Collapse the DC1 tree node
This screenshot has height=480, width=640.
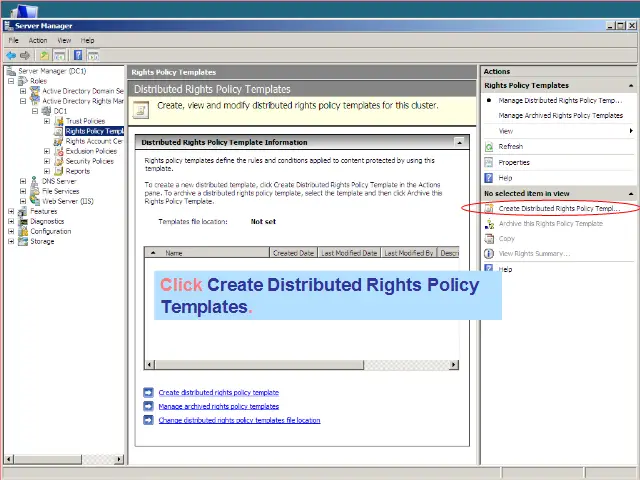(x=35, y=111)
